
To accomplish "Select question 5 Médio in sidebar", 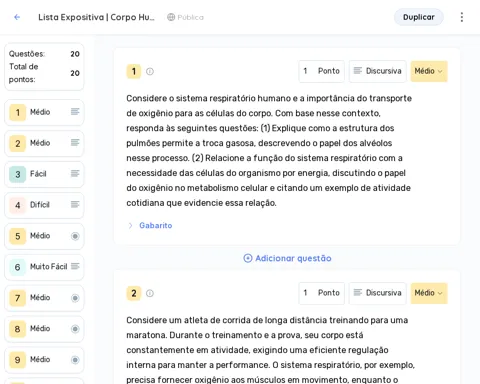I will pos(44,236).
